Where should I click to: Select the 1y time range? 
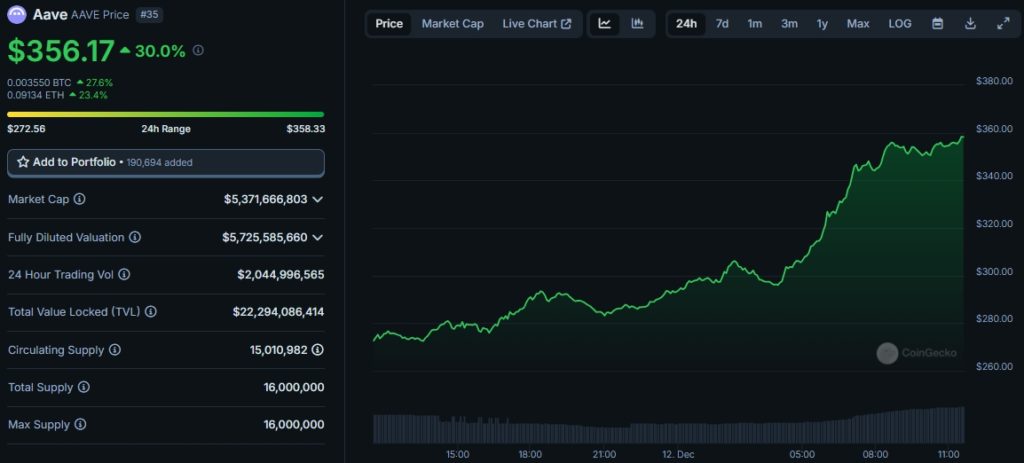tap(822, 24)
